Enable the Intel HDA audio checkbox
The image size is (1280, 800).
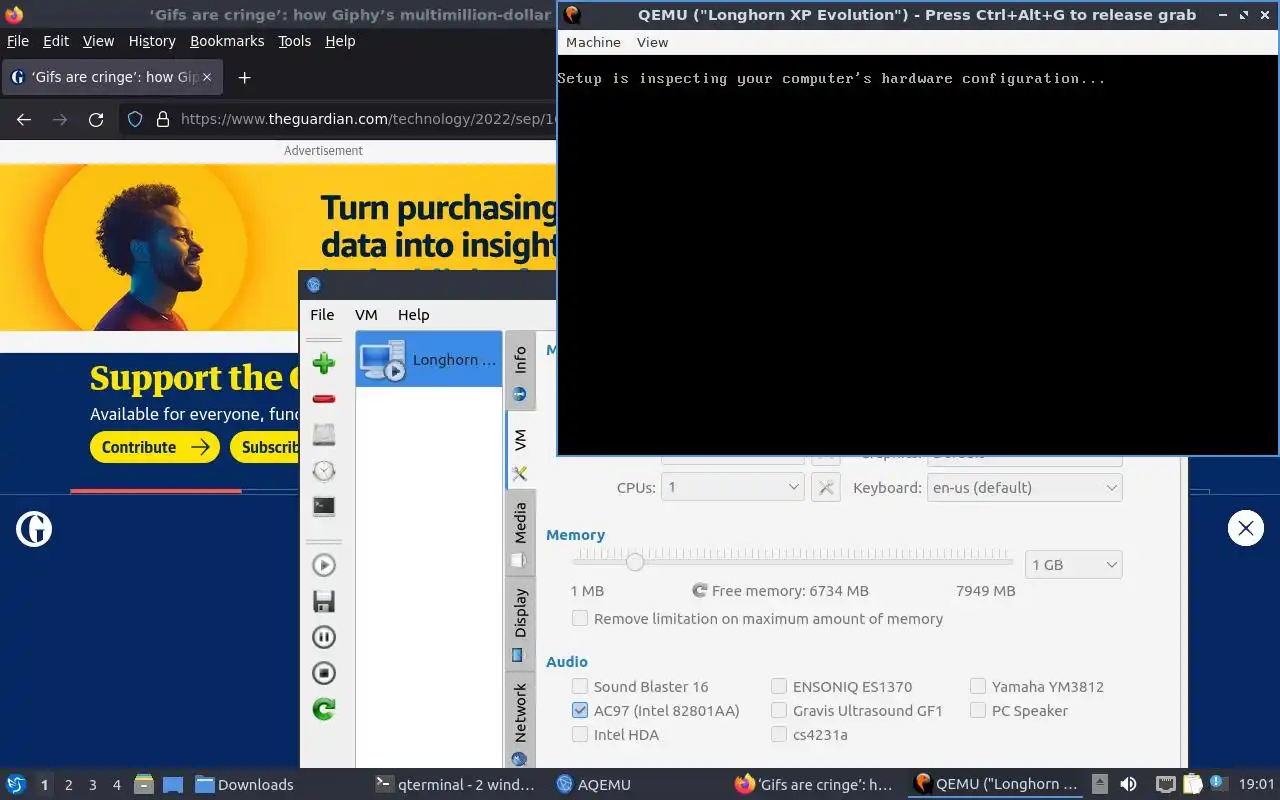(580, 734)
